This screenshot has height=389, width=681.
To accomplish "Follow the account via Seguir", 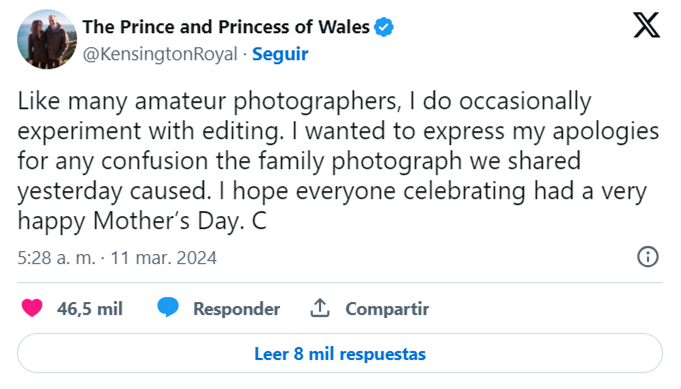I will (x=280, y=54).
